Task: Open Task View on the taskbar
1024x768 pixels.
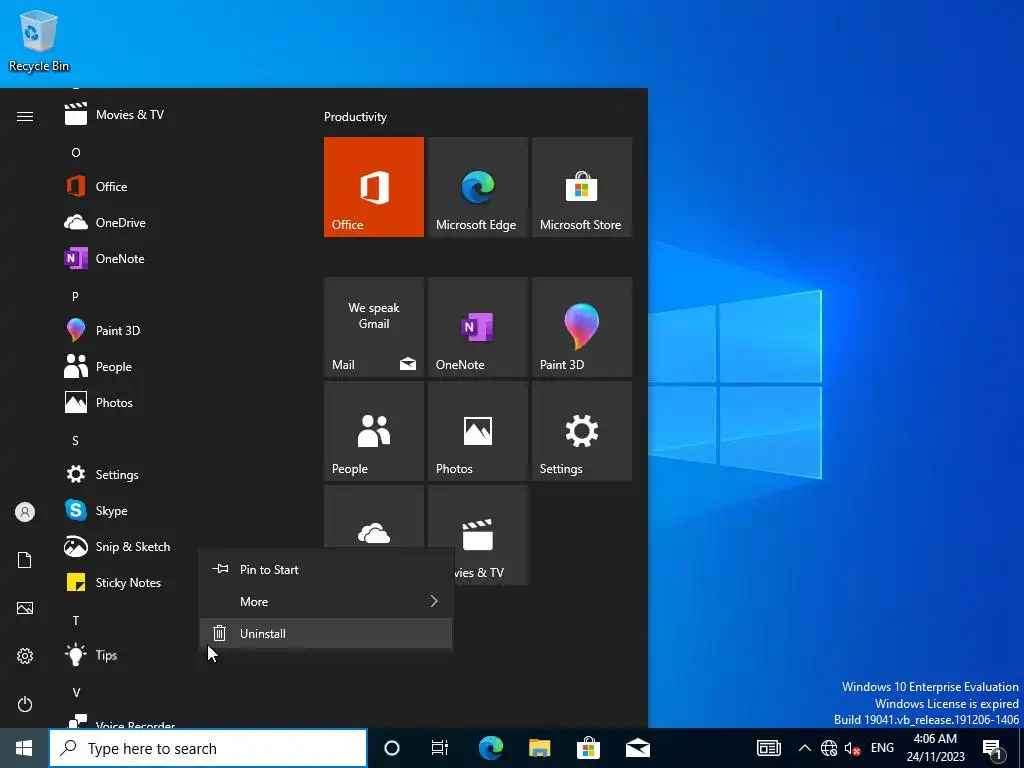Action: click(440, 748)
